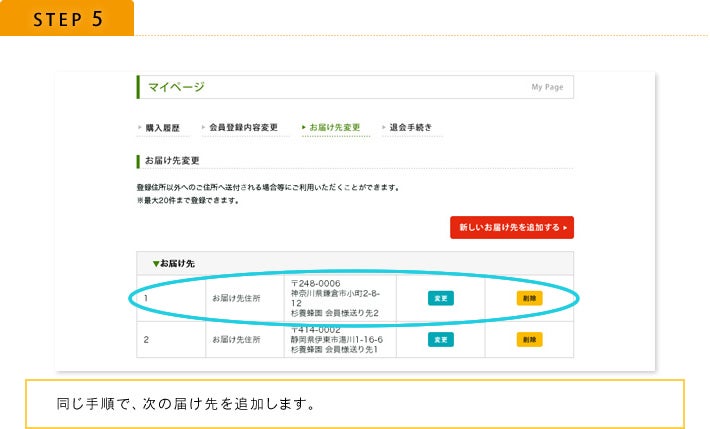Go to the 退会手続き tab
Viewport: 710px width, 429px height.
tap(411, 128)
